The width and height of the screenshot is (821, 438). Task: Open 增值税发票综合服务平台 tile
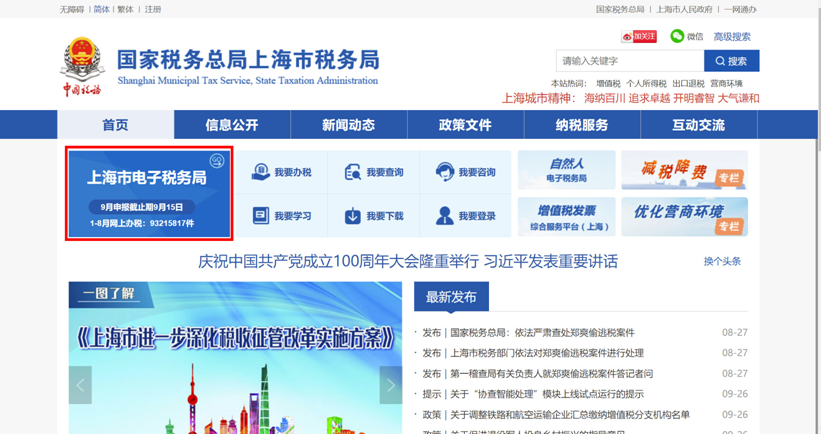[x=567, y=217]
